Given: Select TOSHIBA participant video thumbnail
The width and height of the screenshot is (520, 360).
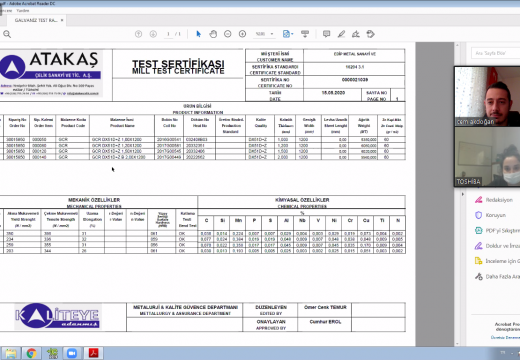Looking at the screenshot, I should point(487,157).
